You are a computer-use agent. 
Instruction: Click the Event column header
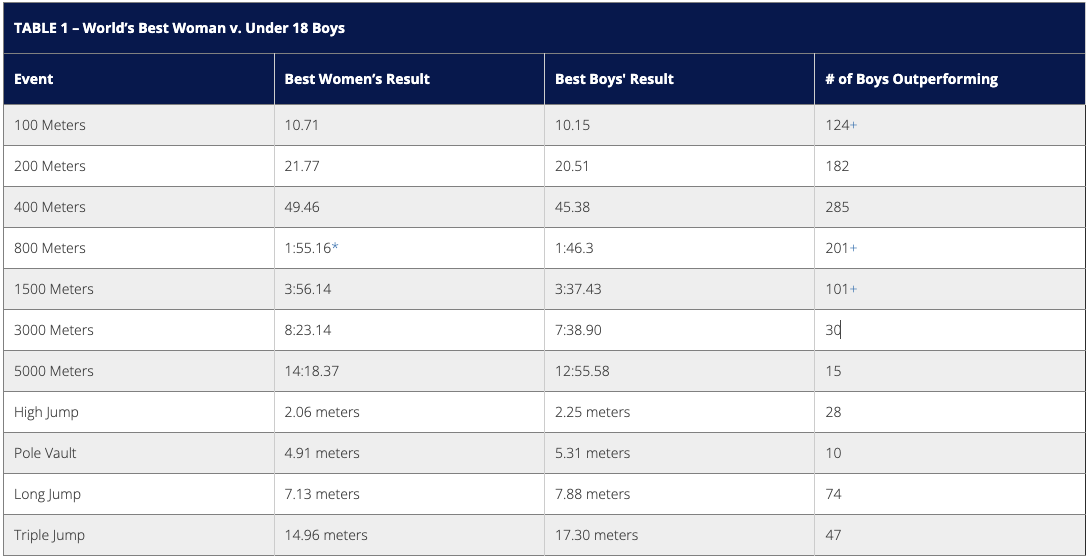34,79
